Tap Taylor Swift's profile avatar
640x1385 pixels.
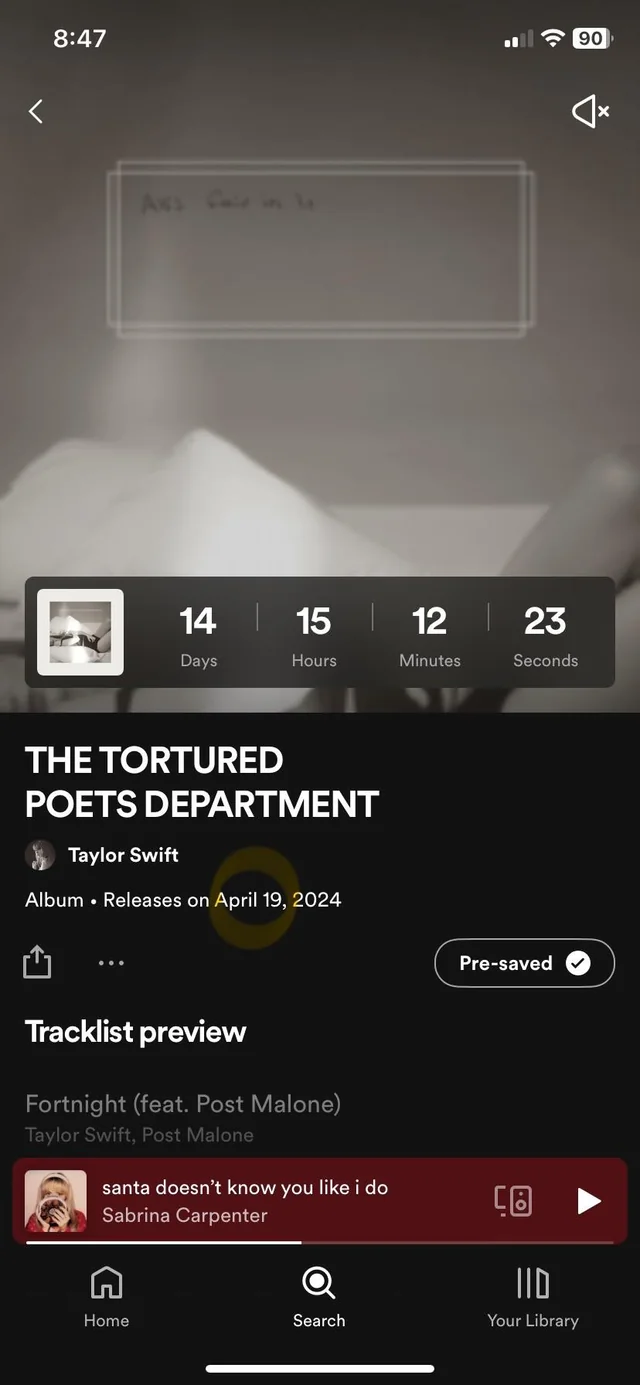(x=40, y=855)
